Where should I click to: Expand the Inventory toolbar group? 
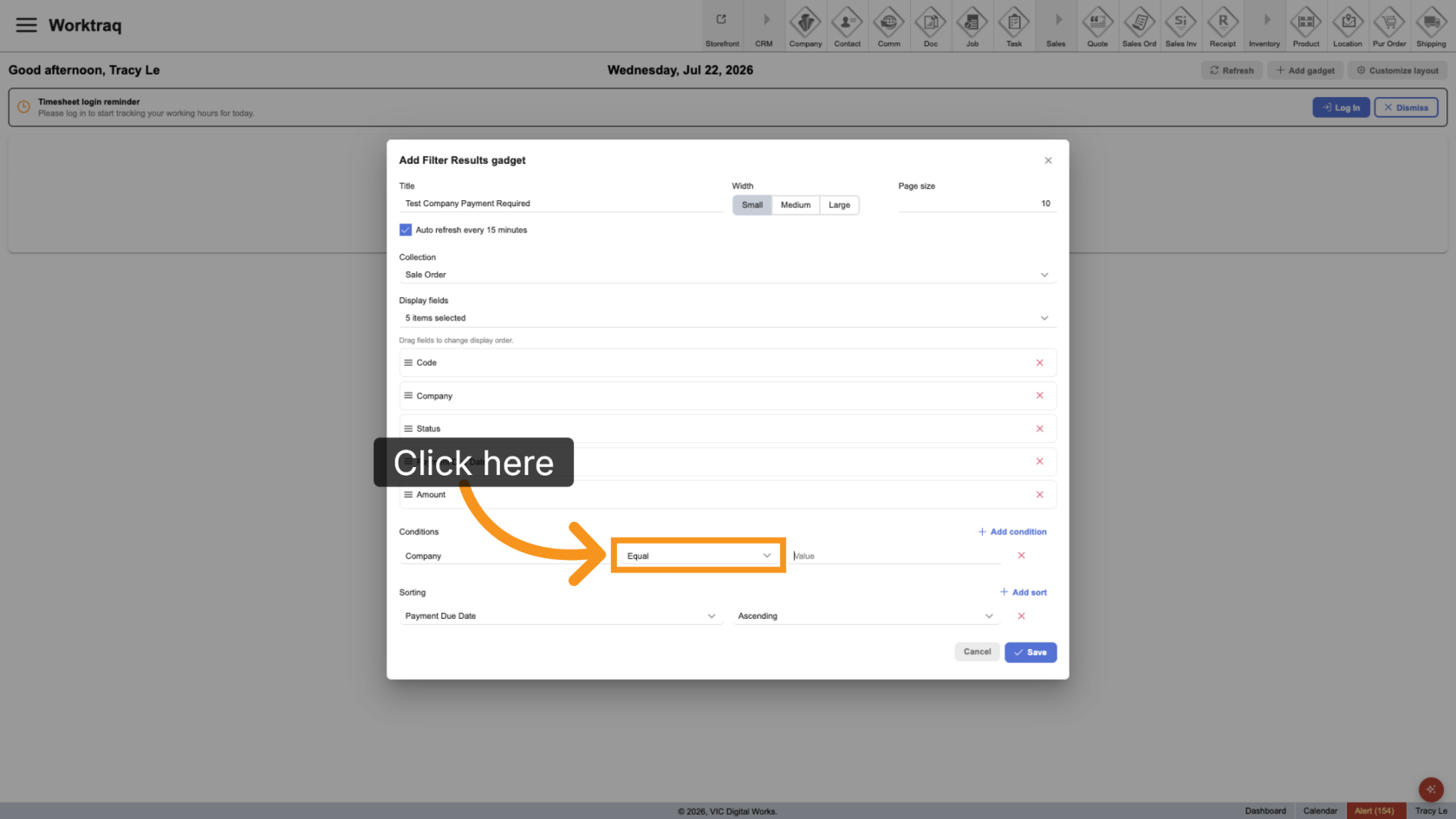[1264, 26]
